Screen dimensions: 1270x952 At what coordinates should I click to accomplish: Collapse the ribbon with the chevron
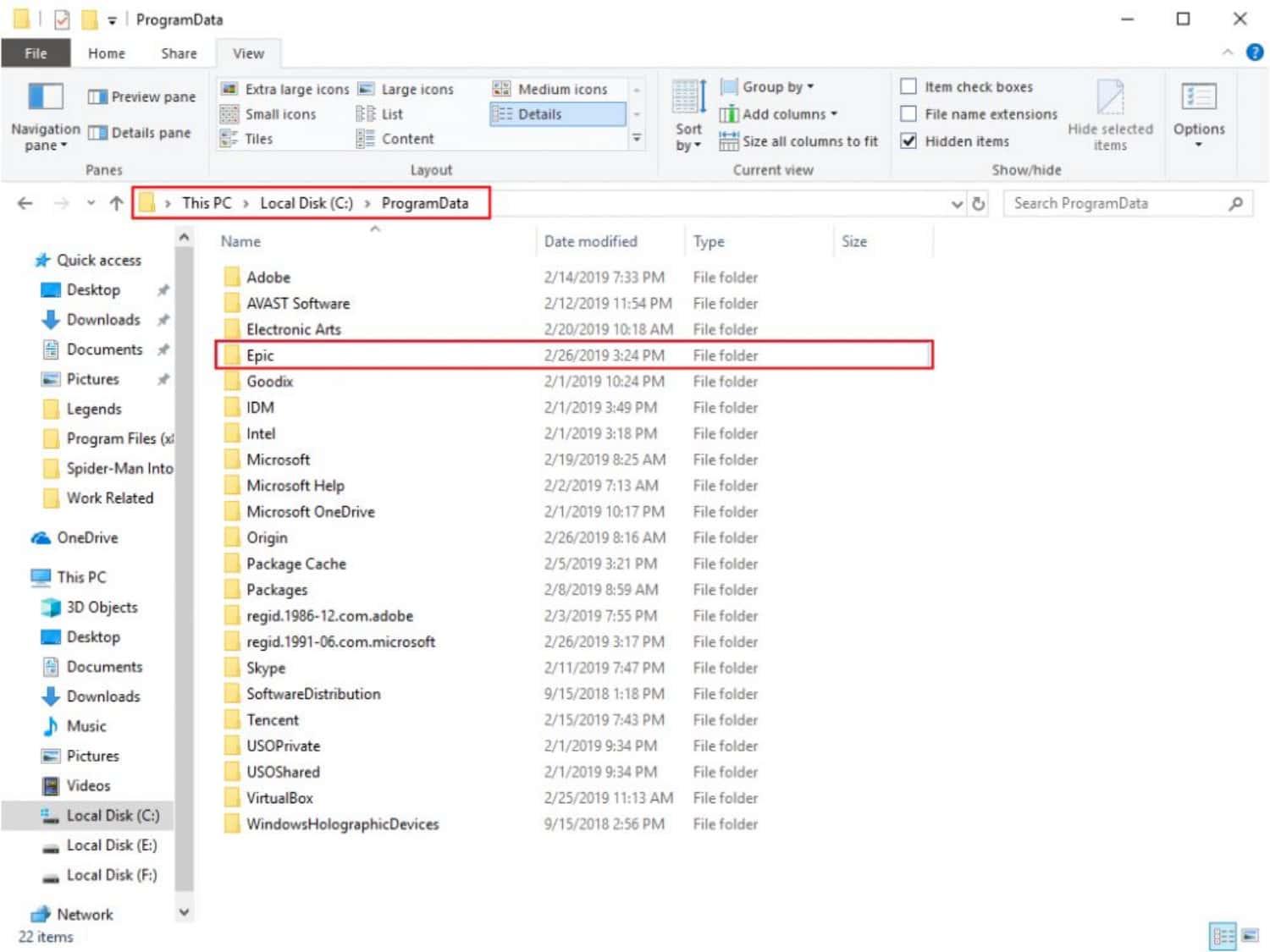[1227, 52]
